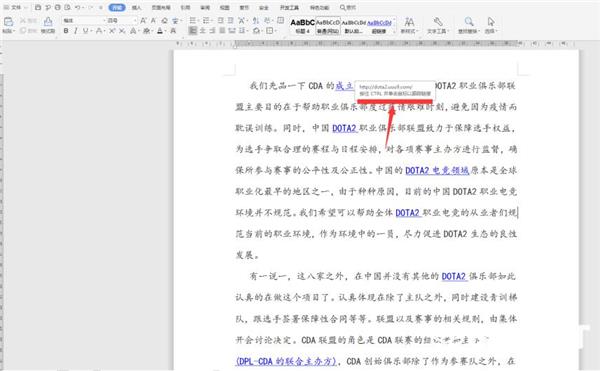Screen dimensions: 600x371
Task: Click the horizontal ruler above the page
Action: [375, 44]
